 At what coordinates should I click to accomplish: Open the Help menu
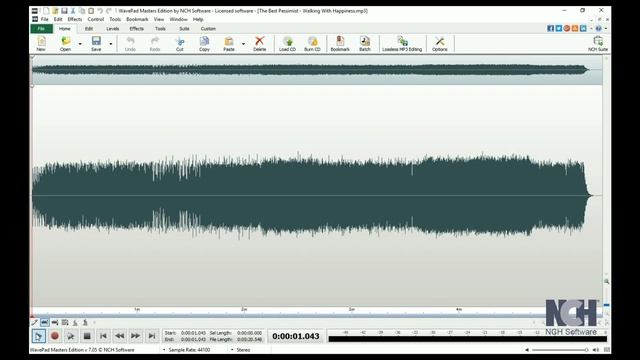[x=198, y=19]
